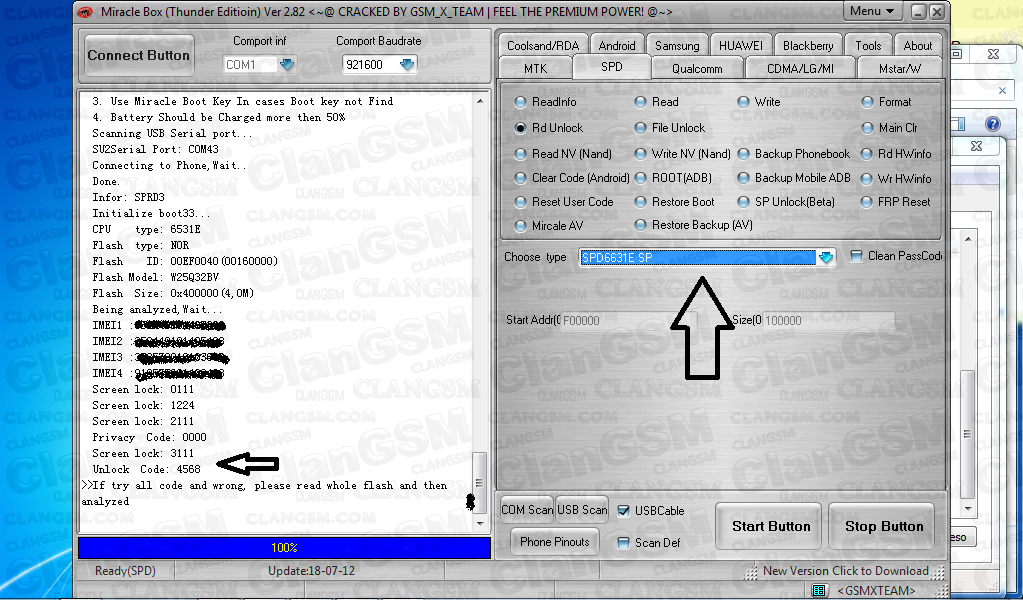This screenshot has height=600, width=1023.
Task: Click the Start Addr input field
Action: (x=628, y=320)
